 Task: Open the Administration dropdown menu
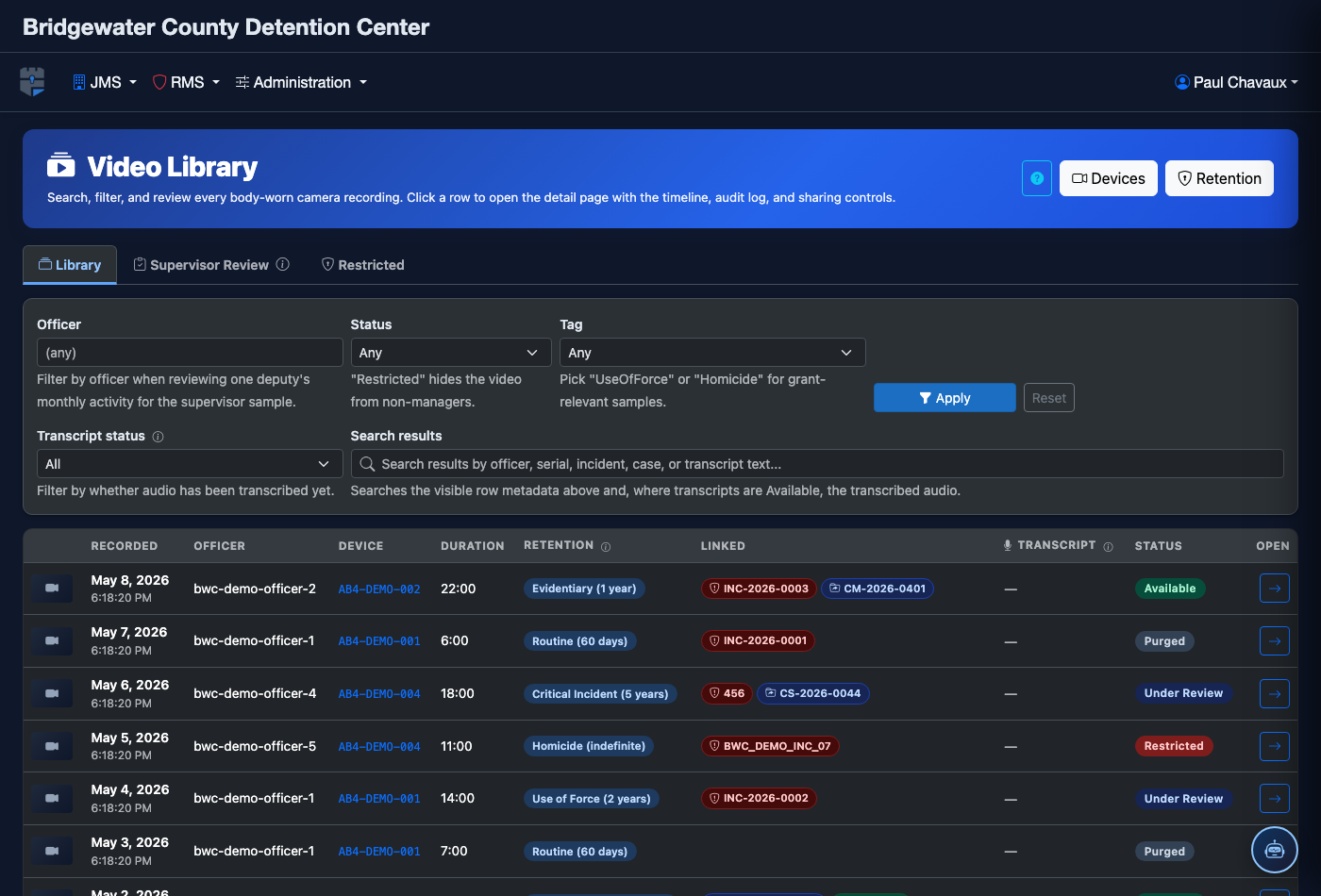[301, 82]
